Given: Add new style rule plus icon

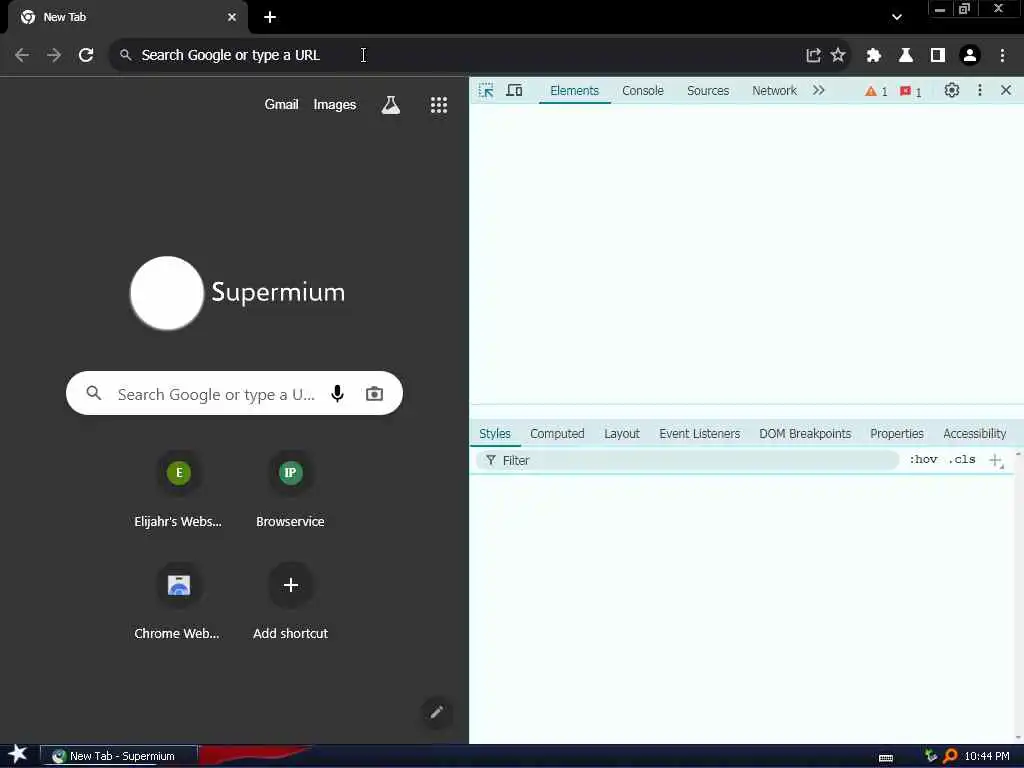Looking at the screenshot, I should tap(996, 460).
